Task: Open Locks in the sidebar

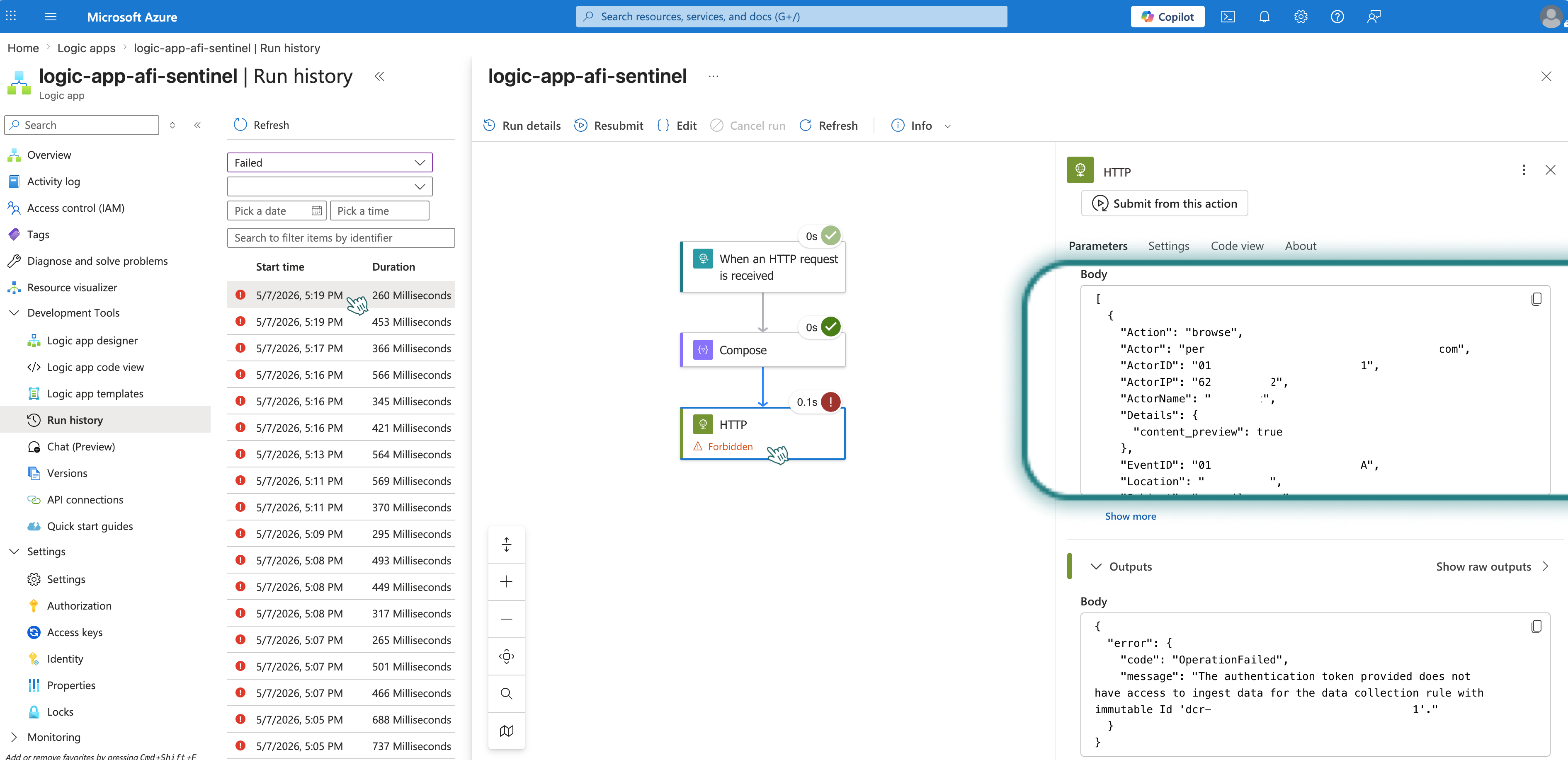Action: [60, 712]
